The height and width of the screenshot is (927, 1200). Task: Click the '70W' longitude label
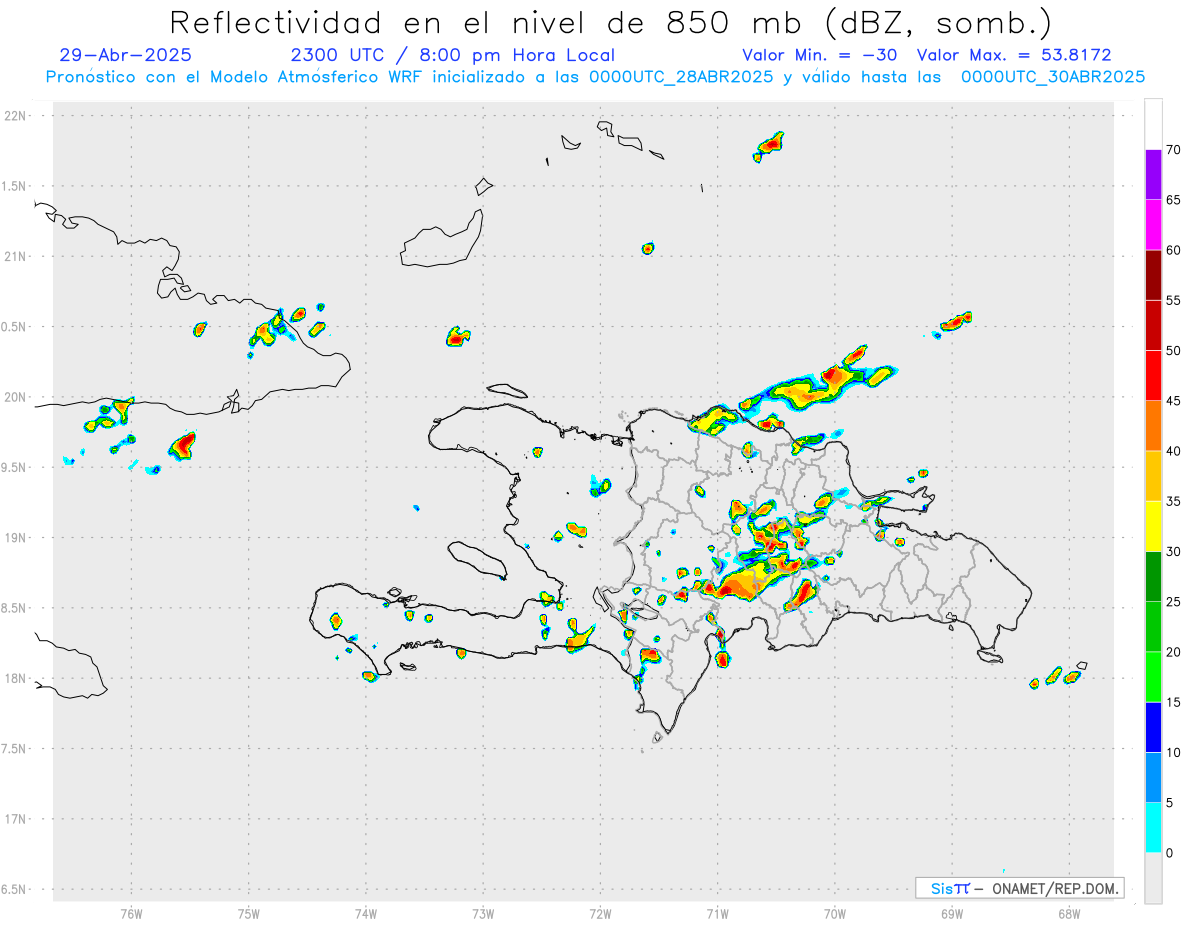tap(835, 914)
